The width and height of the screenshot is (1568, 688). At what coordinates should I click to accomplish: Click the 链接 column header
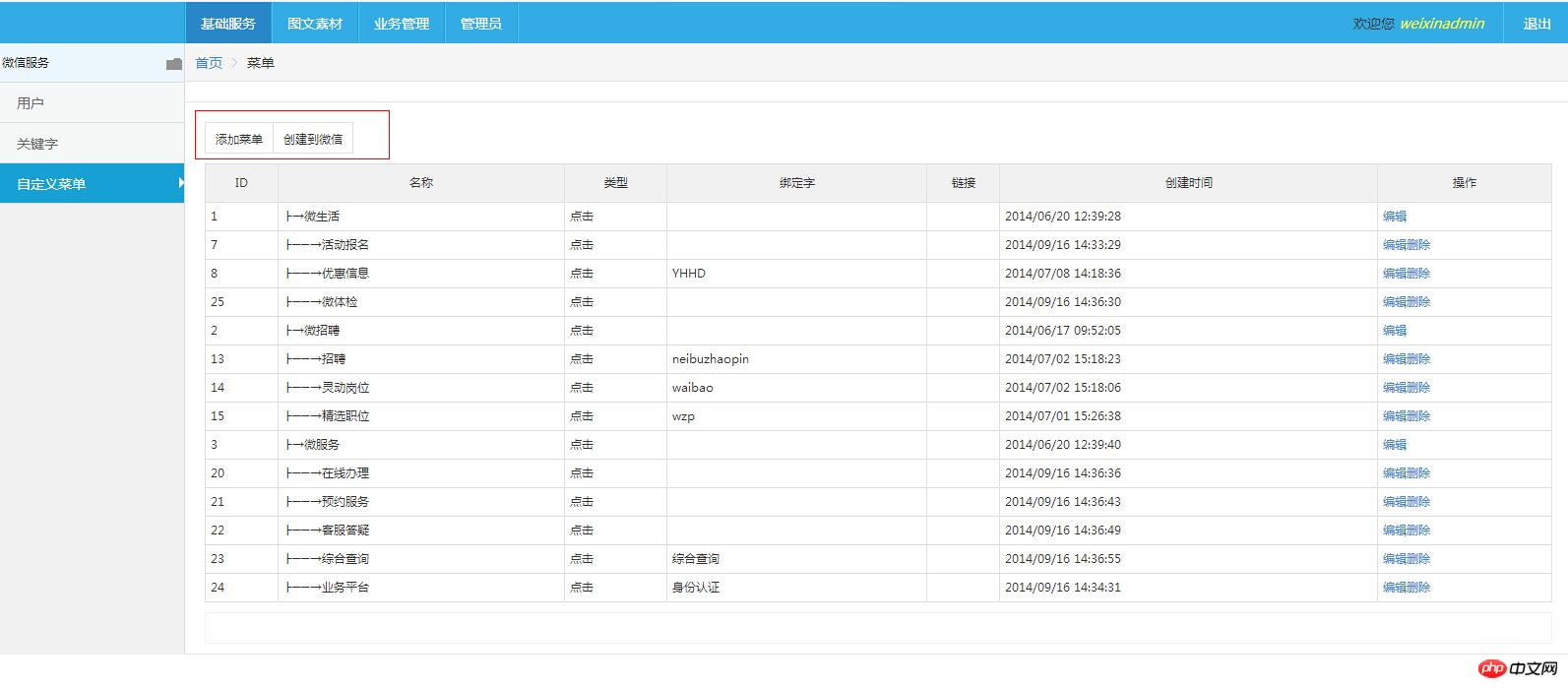(964, 183)
